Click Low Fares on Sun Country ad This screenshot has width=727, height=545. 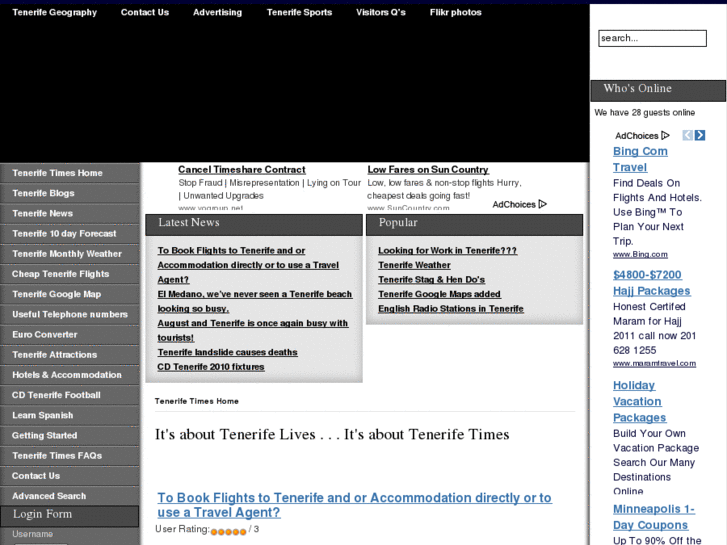click(428, 170)
